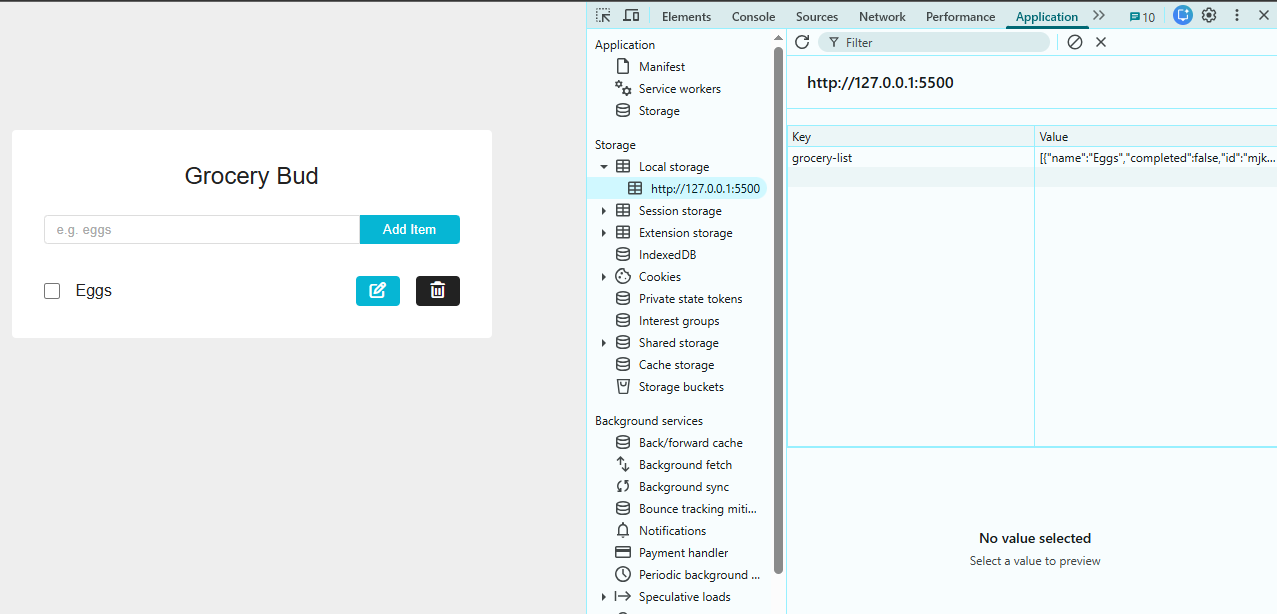1277x614 pixels.
Task: Click the sidebar vertical scrollbar
Action: 779,310
